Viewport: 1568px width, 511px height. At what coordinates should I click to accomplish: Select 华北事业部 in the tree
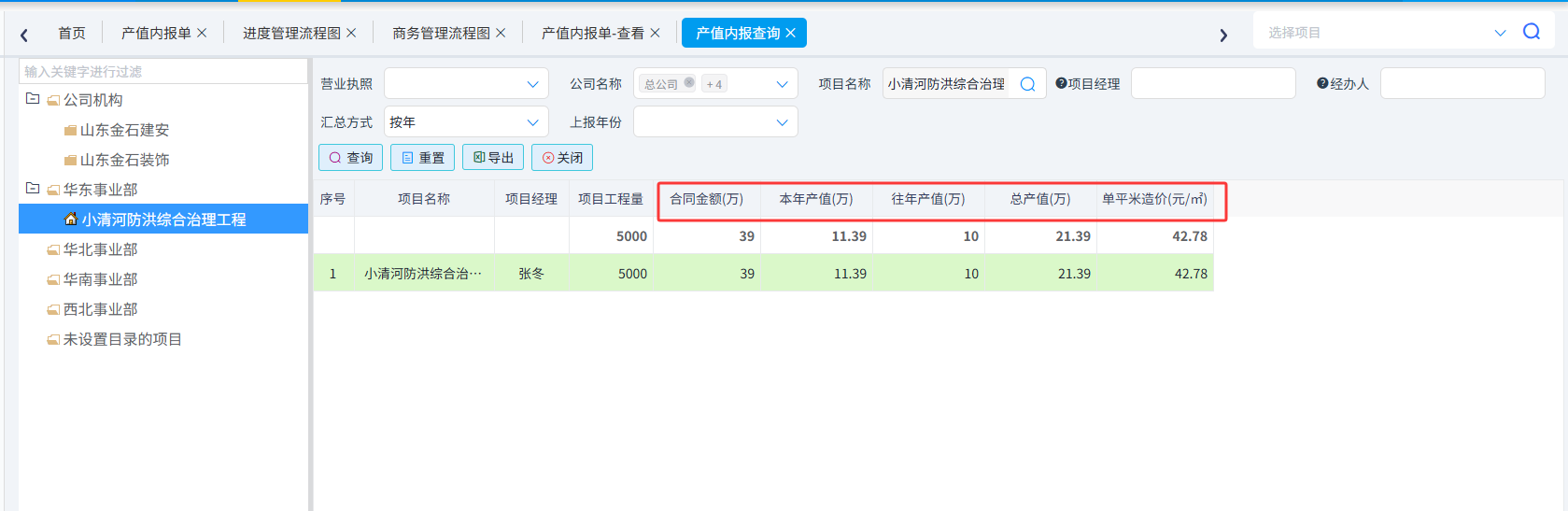point(100,249)
